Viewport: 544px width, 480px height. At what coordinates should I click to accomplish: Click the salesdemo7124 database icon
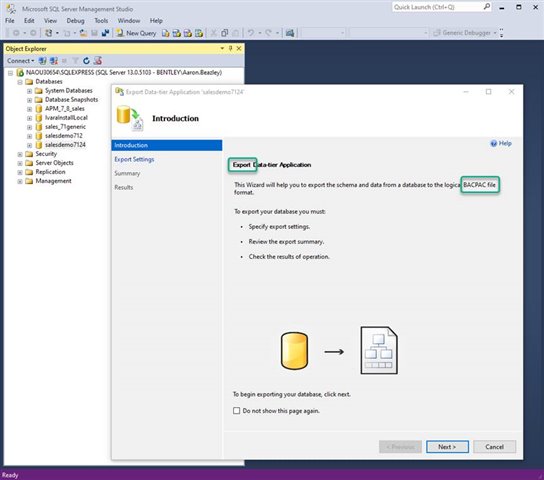pos(39,145)
